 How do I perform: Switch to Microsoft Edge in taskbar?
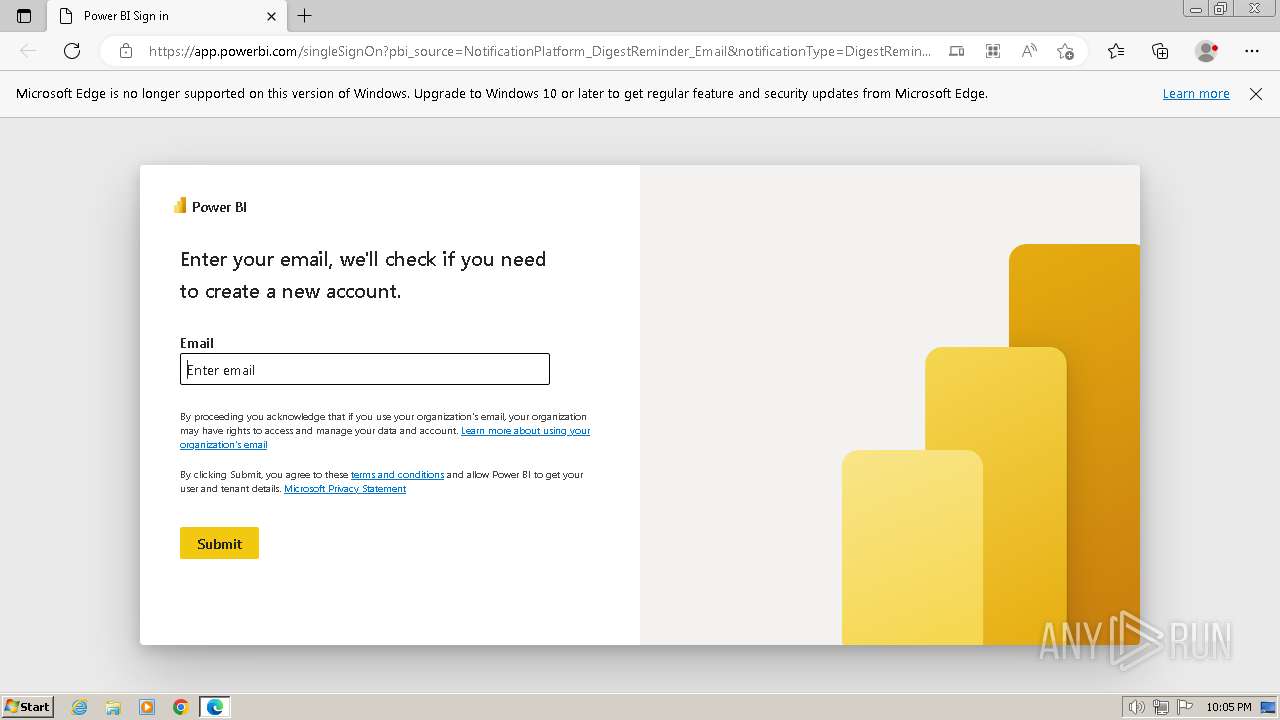tap(215, 707)
